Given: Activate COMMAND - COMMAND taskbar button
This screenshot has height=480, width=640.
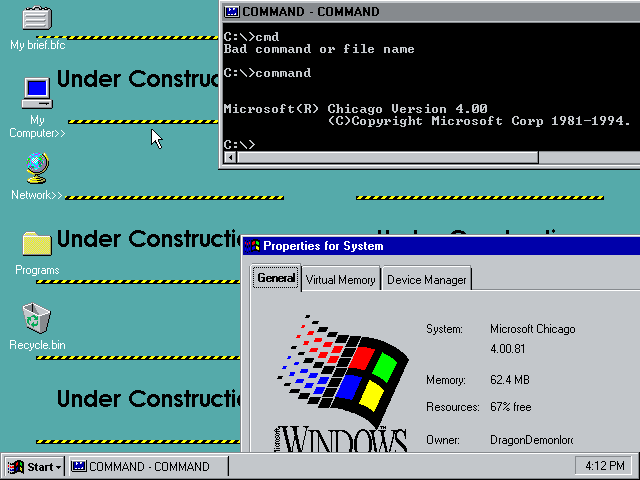Looking at the screenshot, I should click(x=148, y=466).
